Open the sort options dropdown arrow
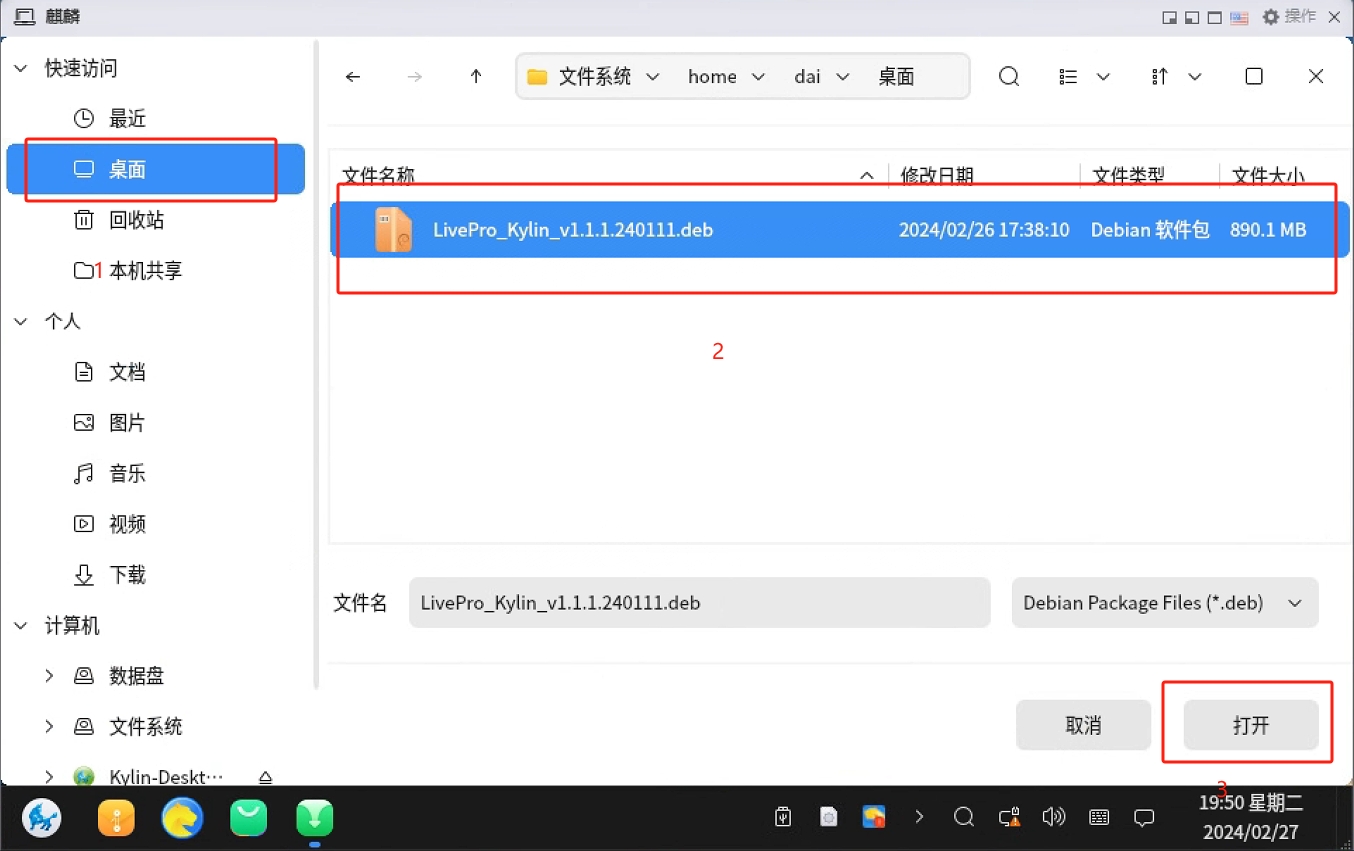The width and height of the screenshot is (1354, 851). (x=1194, y=77)
